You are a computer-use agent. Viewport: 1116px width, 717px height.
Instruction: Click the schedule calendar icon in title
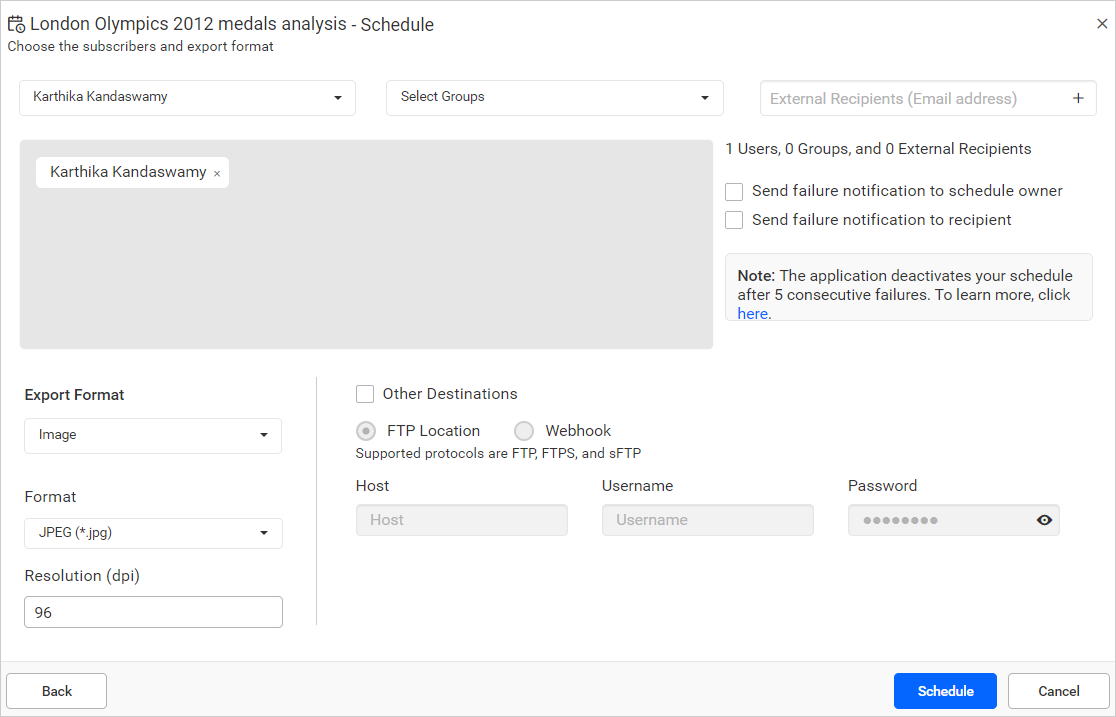coord(16,24)
